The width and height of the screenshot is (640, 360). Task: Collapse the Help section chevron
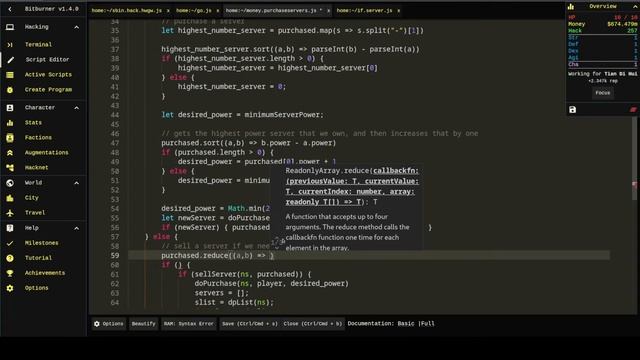click(x=76, y=228)
